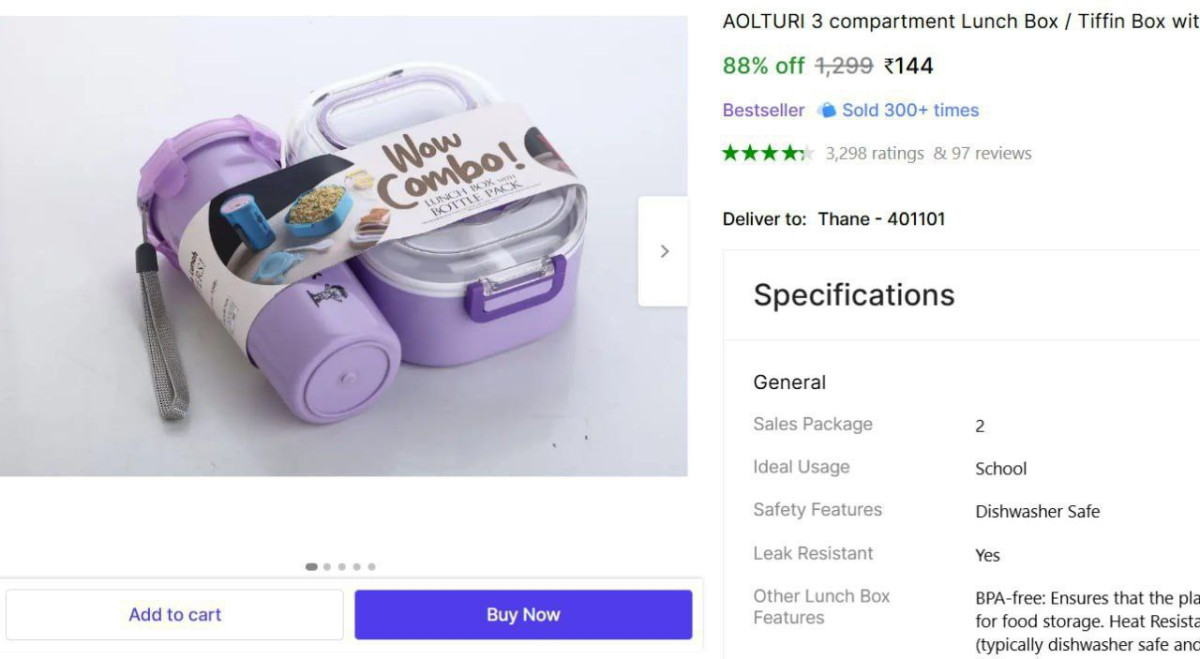Click the next image arrow on carousel
The image size is (1200, 659).
[x=664, y=251]
